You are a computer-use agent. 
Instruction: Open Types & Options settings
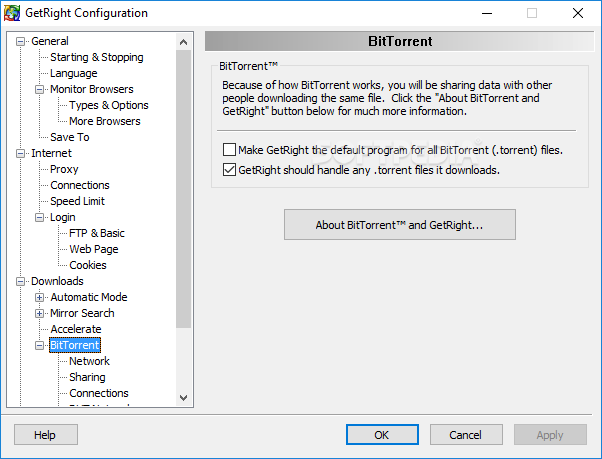(x=109, y=105)
